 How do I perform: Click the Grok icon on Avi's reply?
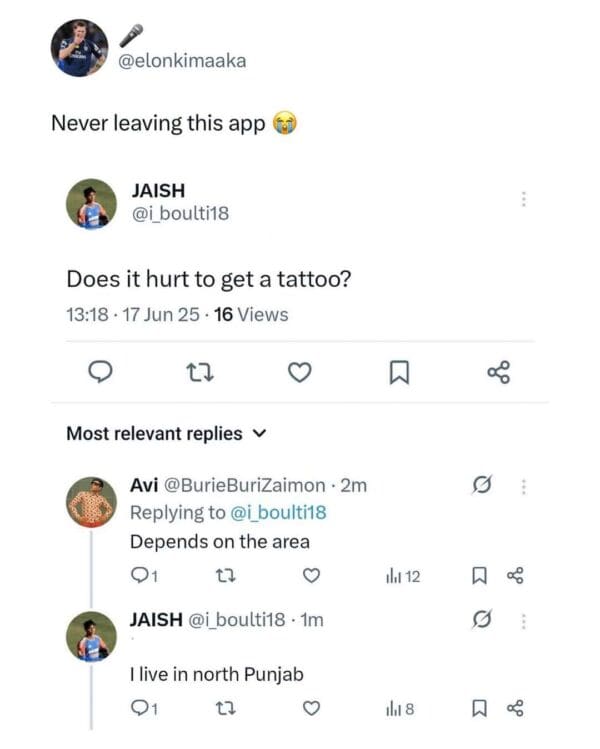485,486
